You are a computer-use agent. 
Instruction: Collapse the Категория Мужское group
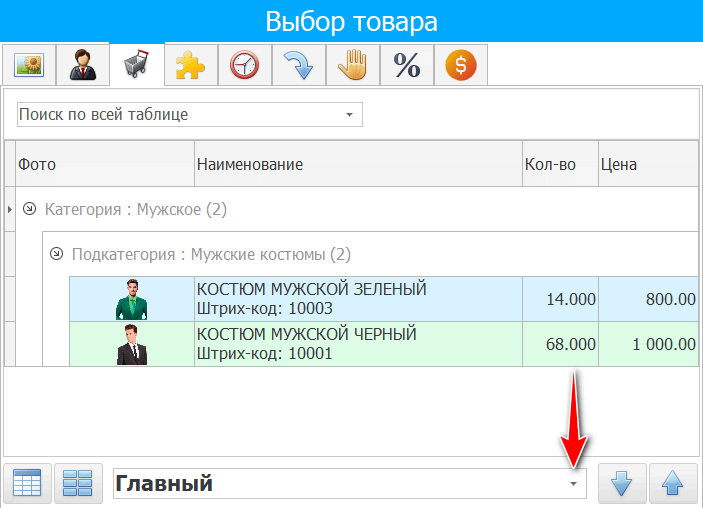(29, 209)
